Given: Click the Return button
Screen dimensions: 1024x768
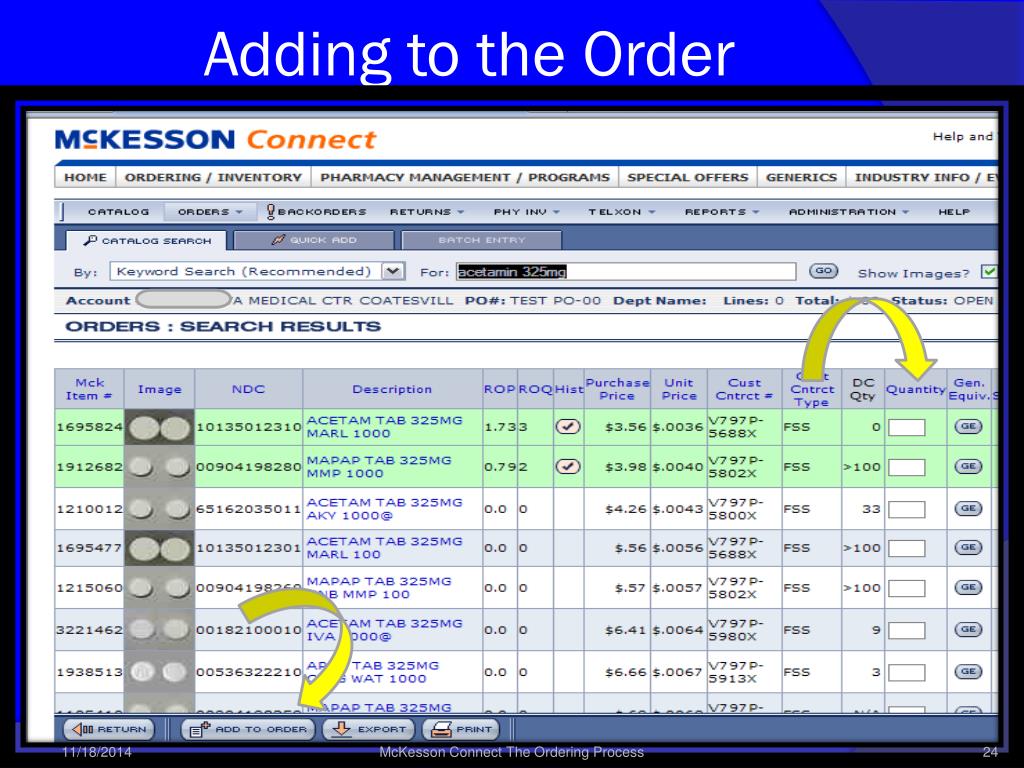Looking at the screenshot, I should point(108,729).
